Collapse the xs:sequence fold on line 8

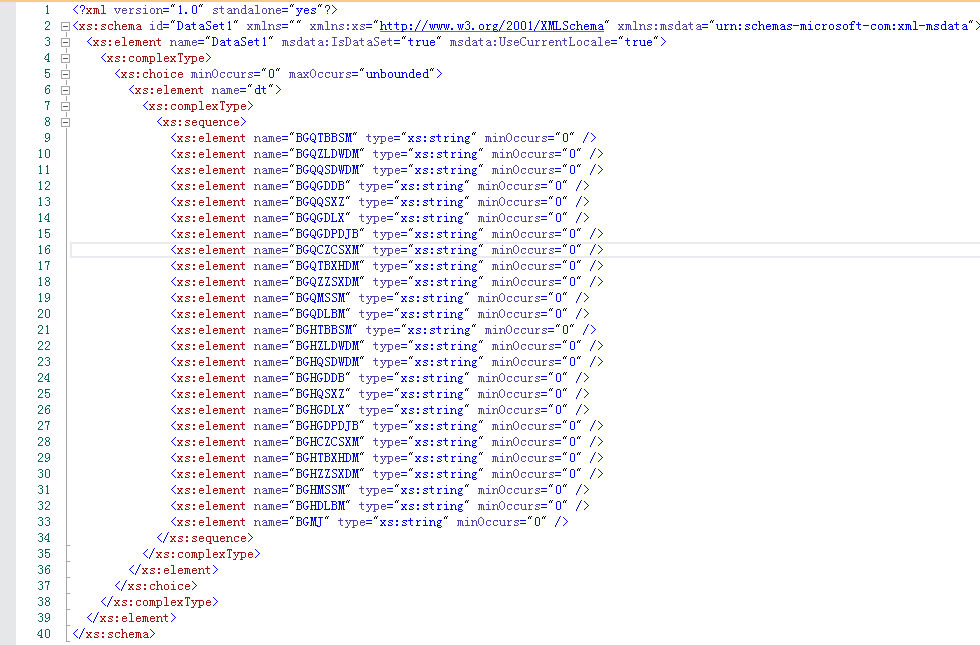(x=65, y=122)
